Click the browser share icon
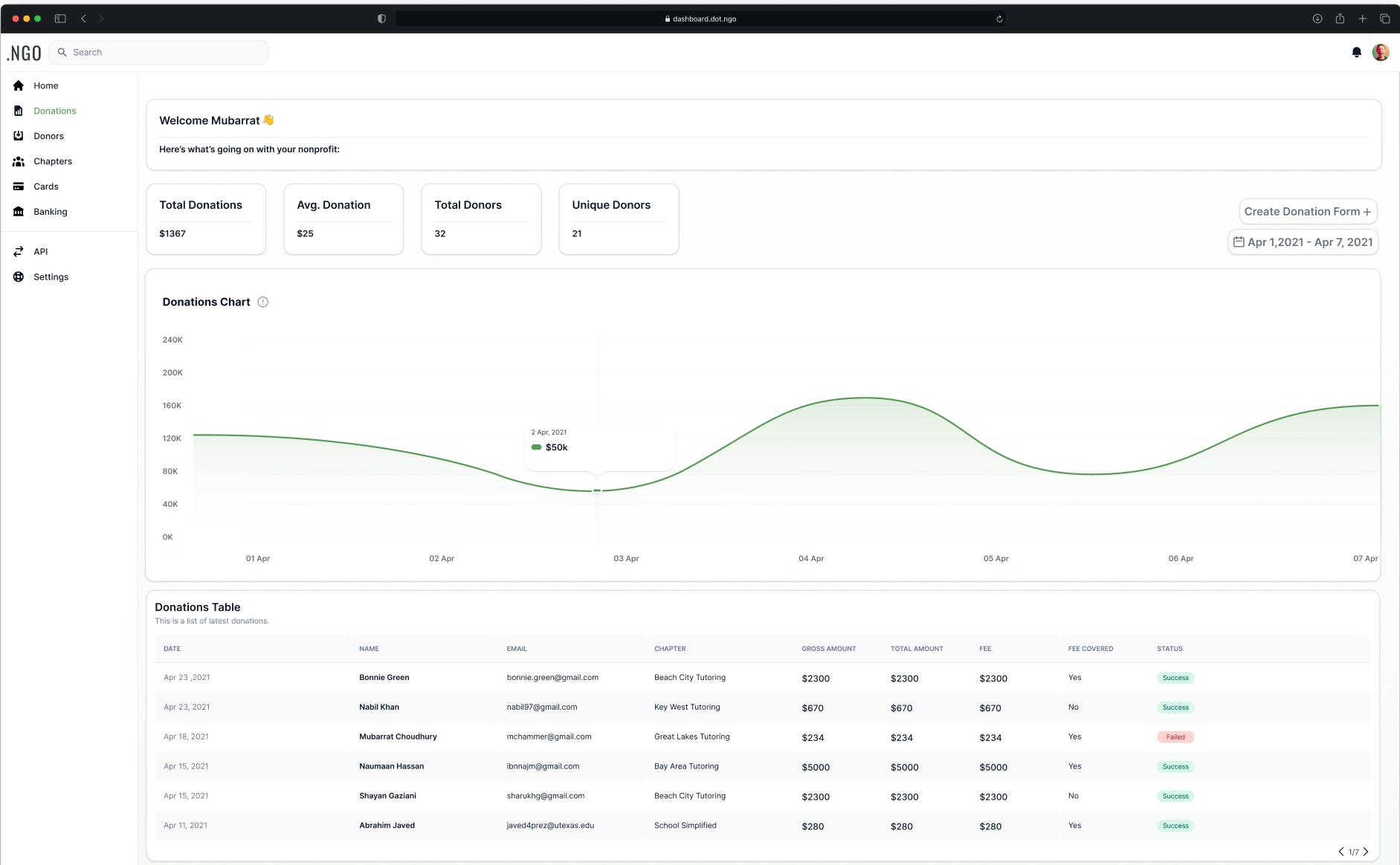 coord(1340,19)
